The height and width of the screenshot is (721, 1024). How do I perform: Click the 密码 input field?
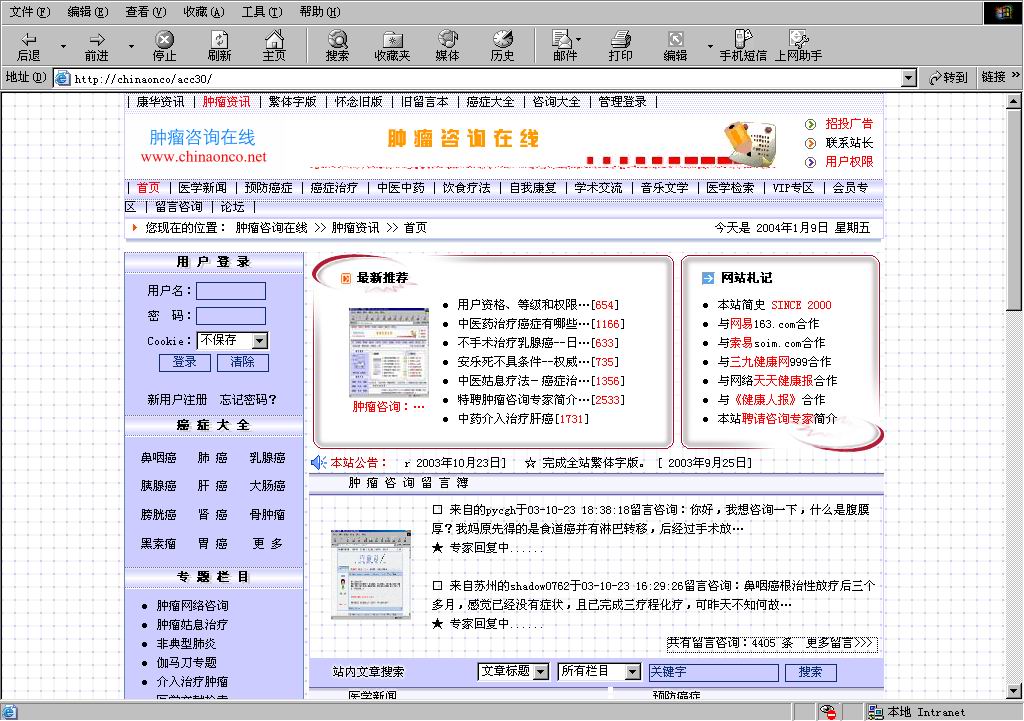pos(231,316)
